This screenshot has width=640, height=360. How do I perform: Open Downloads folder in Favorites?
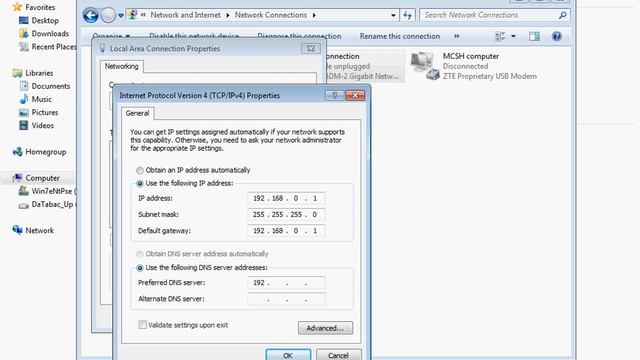[x=50, y=33]
